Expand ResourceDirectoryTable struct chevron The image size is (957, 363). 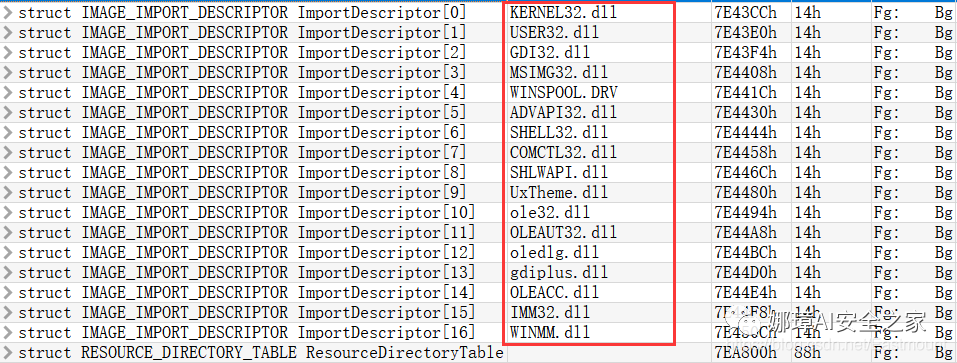click(x=7, y=353)
